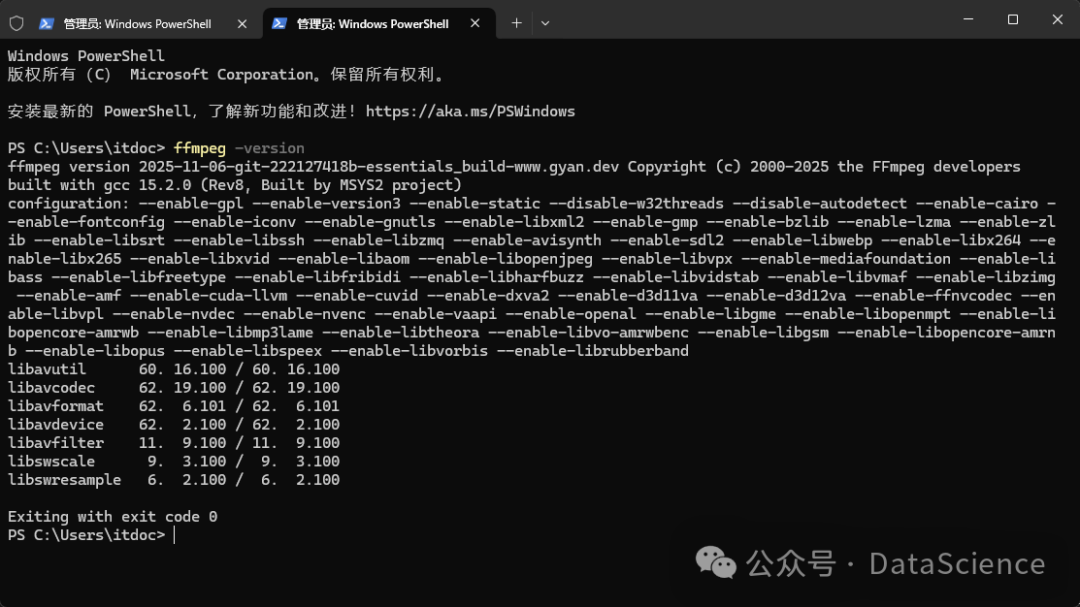Viewport: 1080px width, 607px height.
Task: Click the '-version' argument text
Action: pos(269,148)
